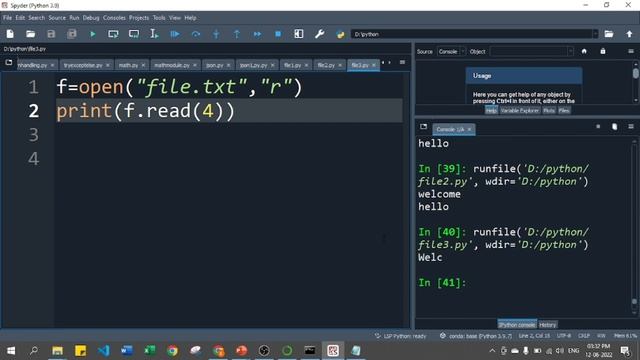
Task: Open PYTHONPATH manager icon
Action: click(340, 34)
